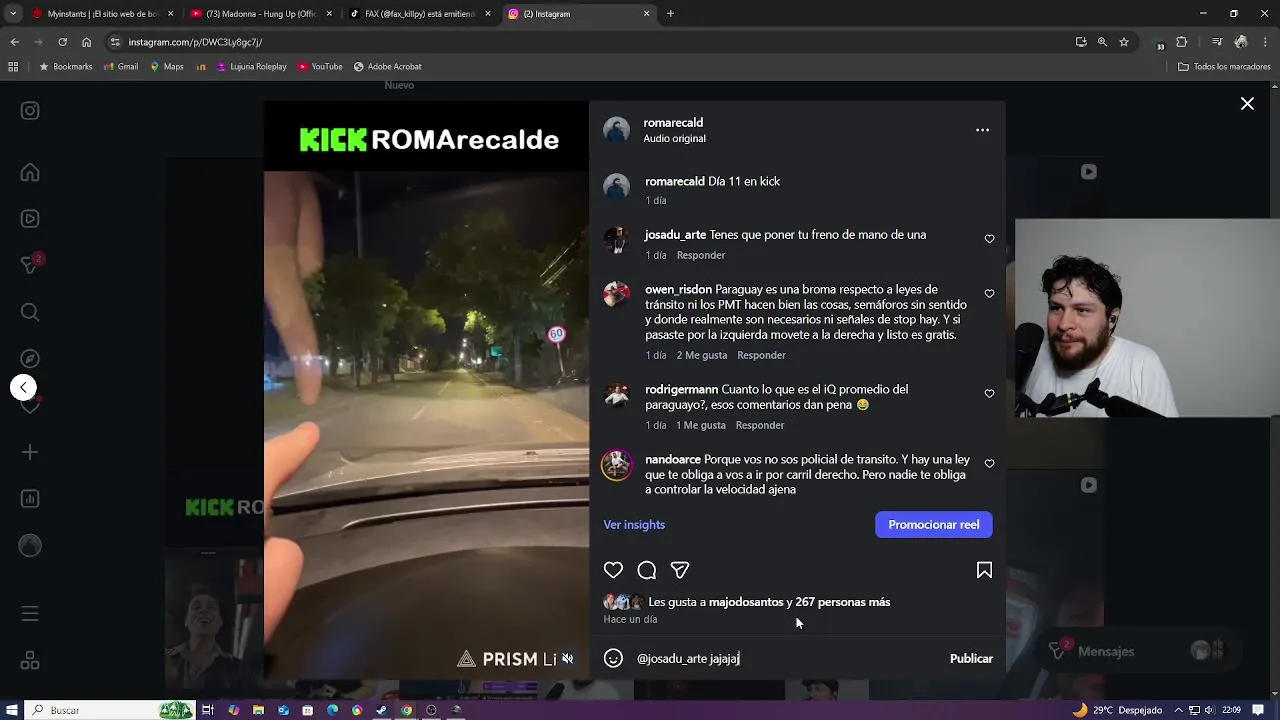Like the josadu_arte comment heart
This screenshot has height=720, width=1280.
pos(989,239)
